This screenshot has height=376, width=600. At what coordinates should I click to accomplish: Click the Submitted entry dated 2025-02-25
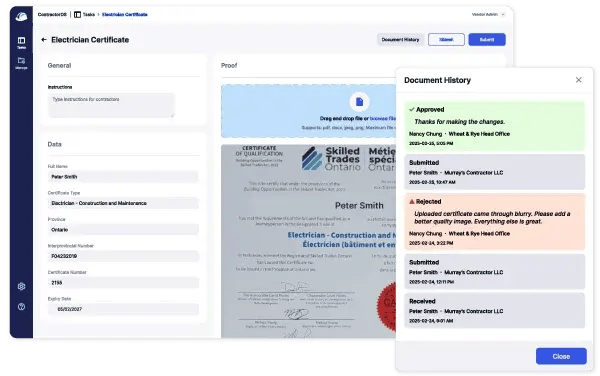click(495, 172)
